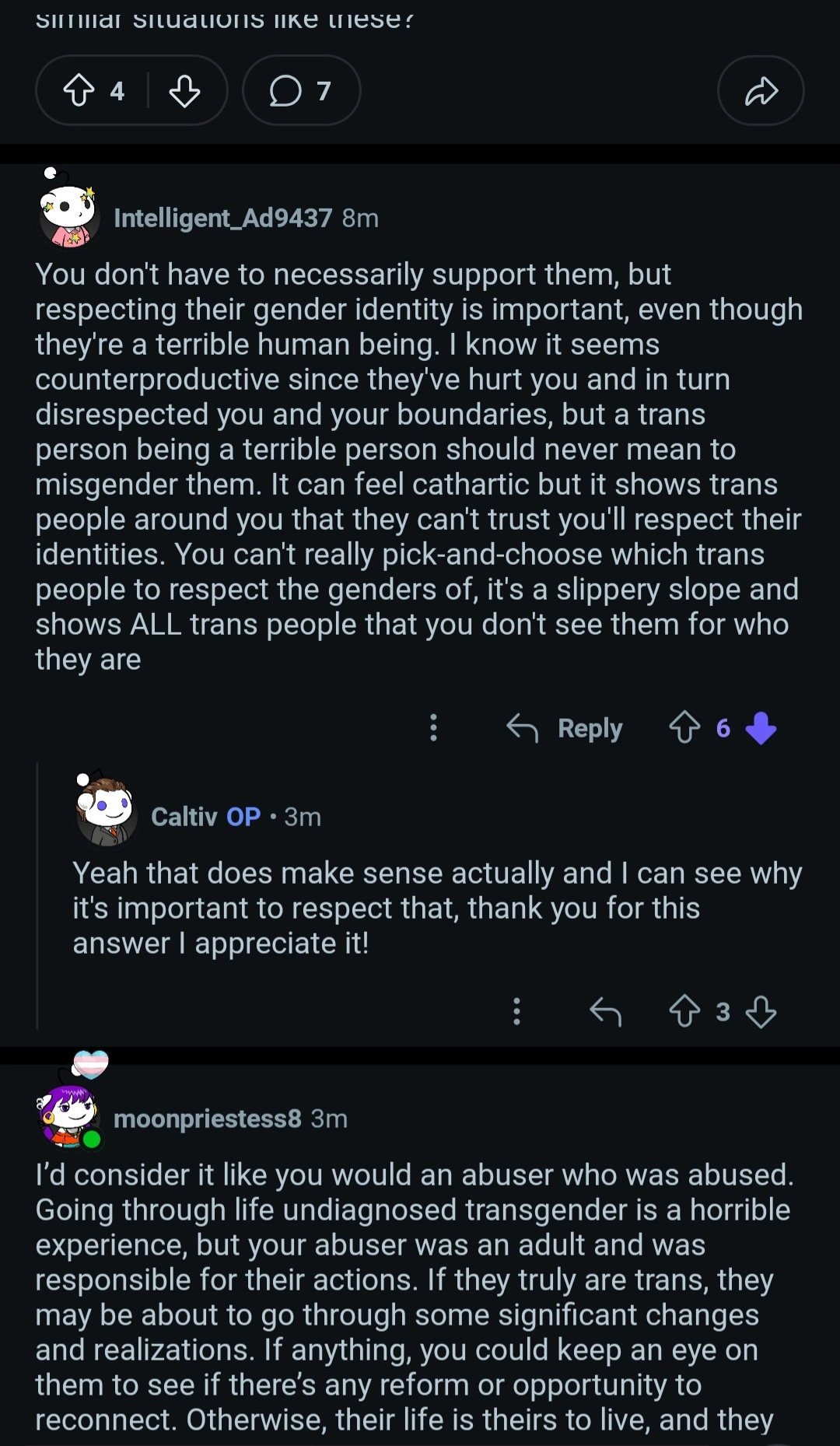Screen dimensions: 840x1446
Task: Collapse Caltiv's reply thread line
Action: [x=37, y=895]
